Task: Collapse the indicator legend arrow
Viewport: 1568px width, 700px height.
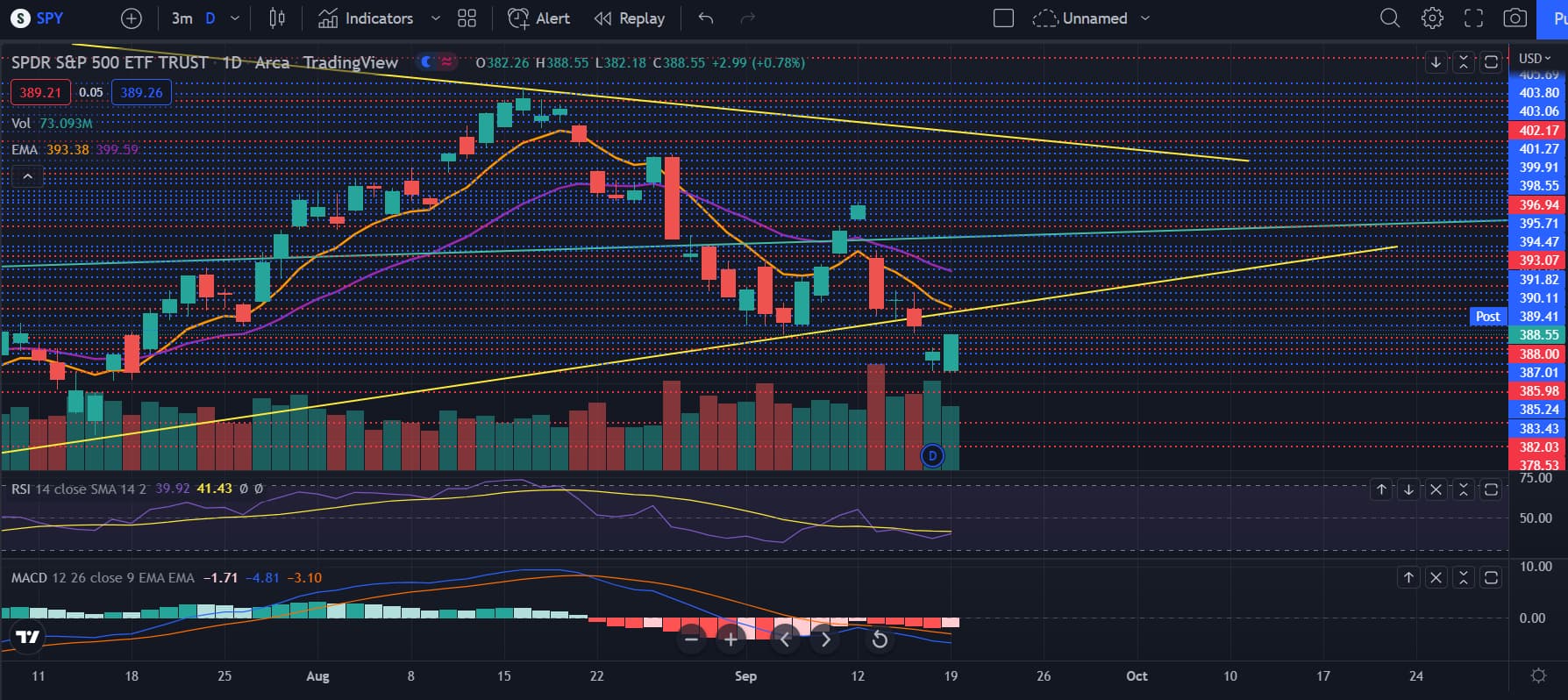Action: click(27, 176)
